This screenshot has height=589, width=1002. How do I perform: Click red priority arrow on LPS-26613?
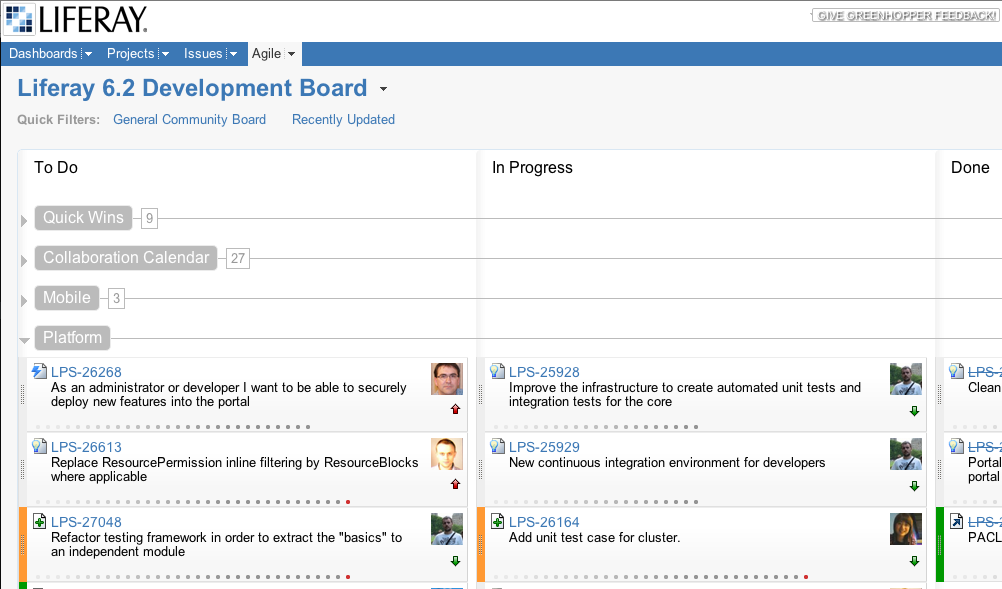tap(456, 484)
